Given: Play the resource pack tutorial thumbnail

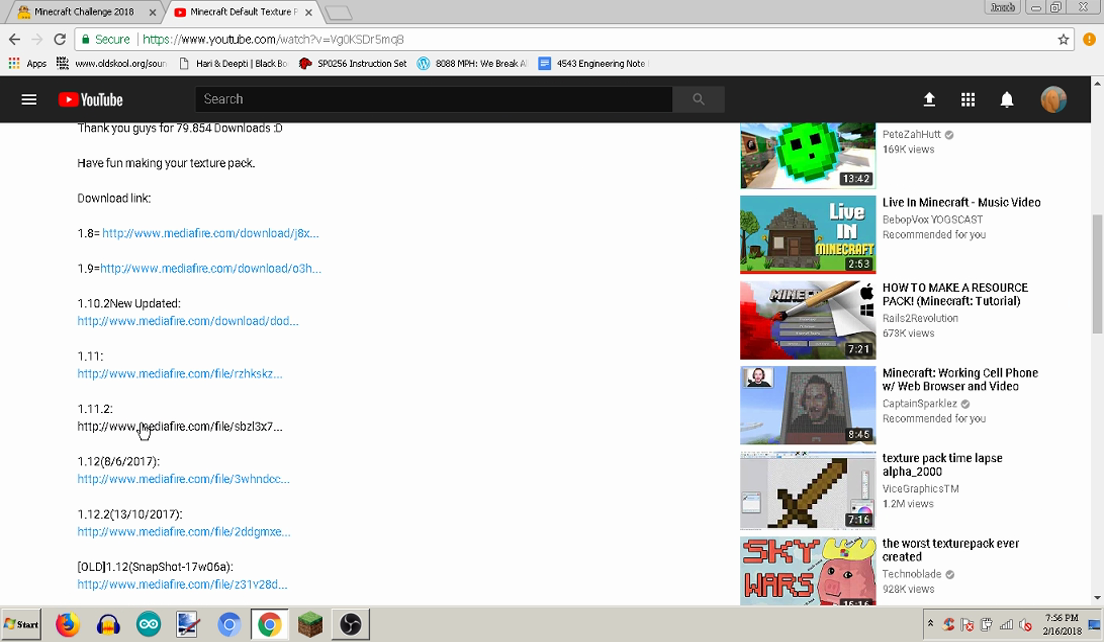Looking at the screenshot, I should coord(808,320).
